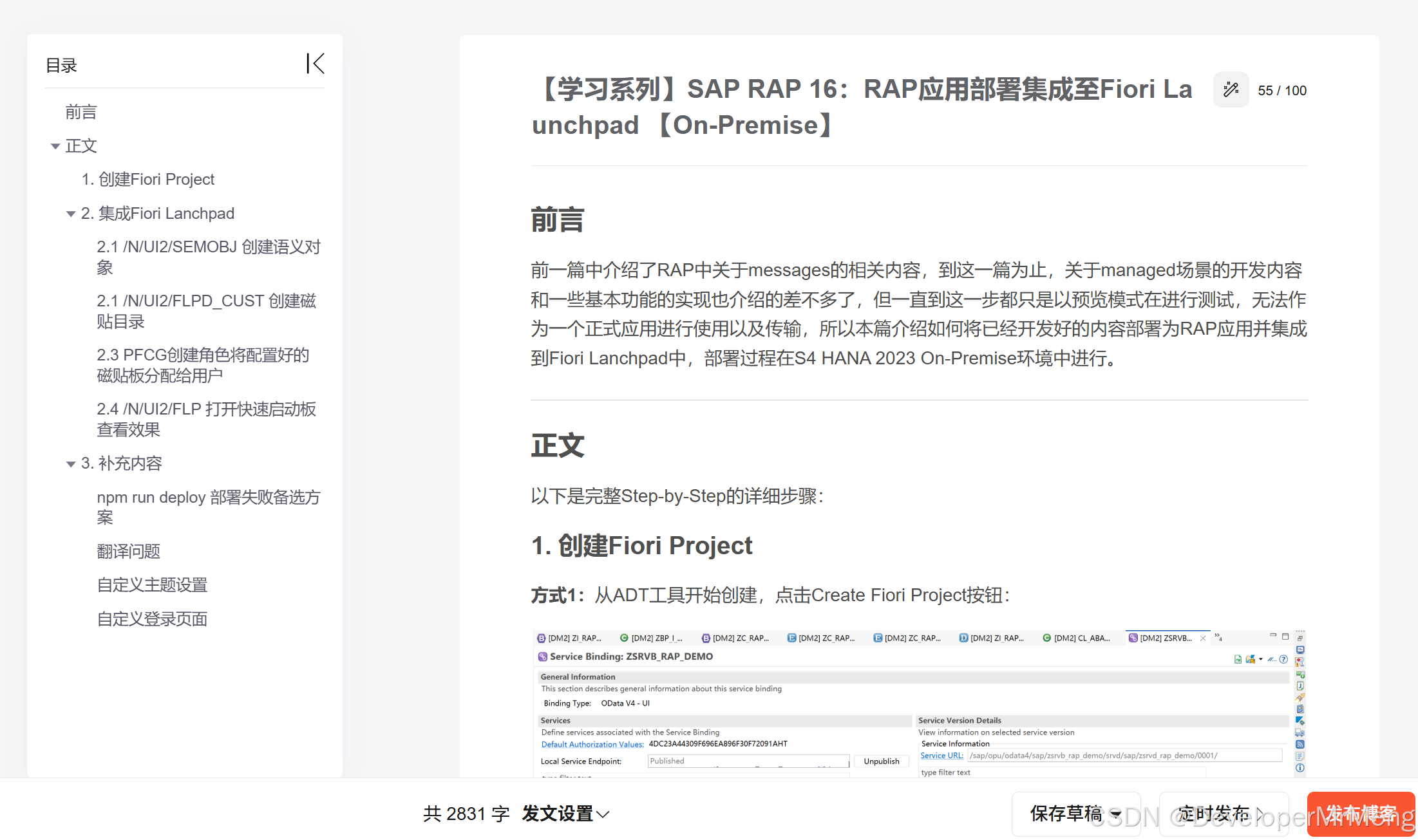Collapse the 目录 sidebar panel
Viewport: 1418px width, 840px height.
click(316, 64)
